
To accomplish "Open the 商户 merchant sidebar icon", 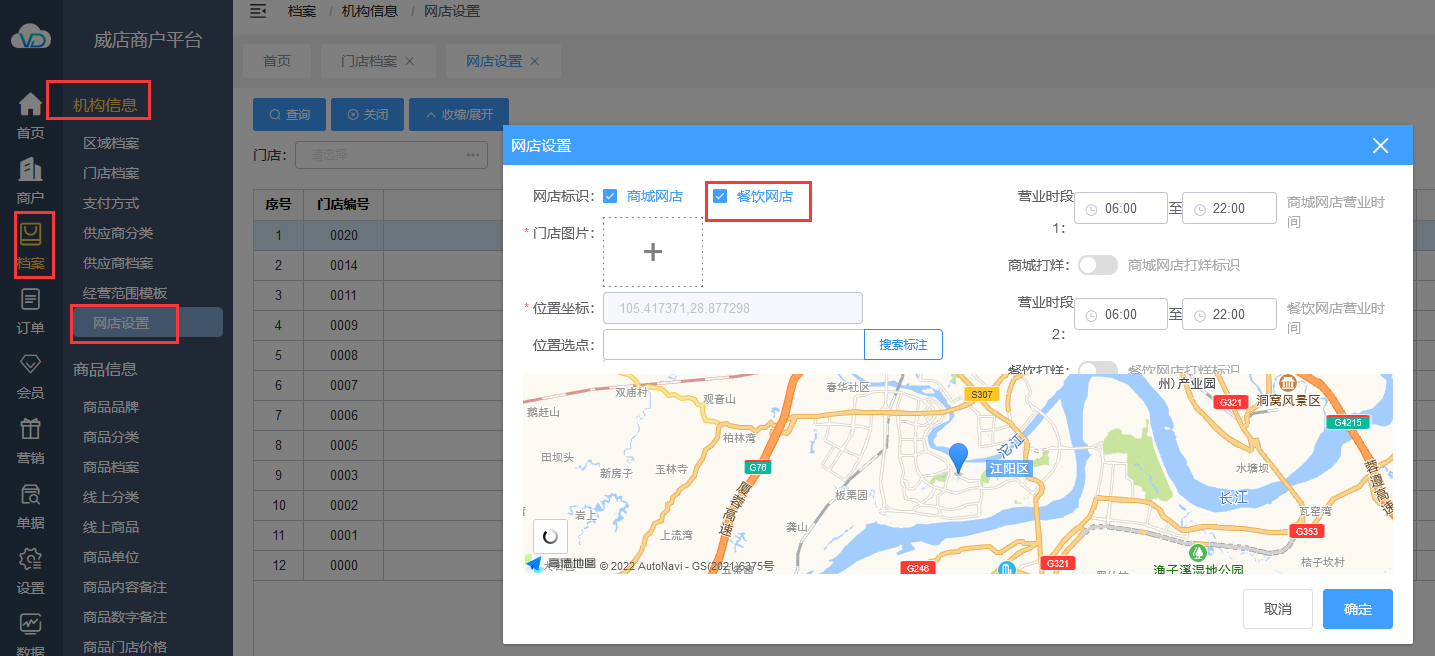I will (x=31, y=171).
